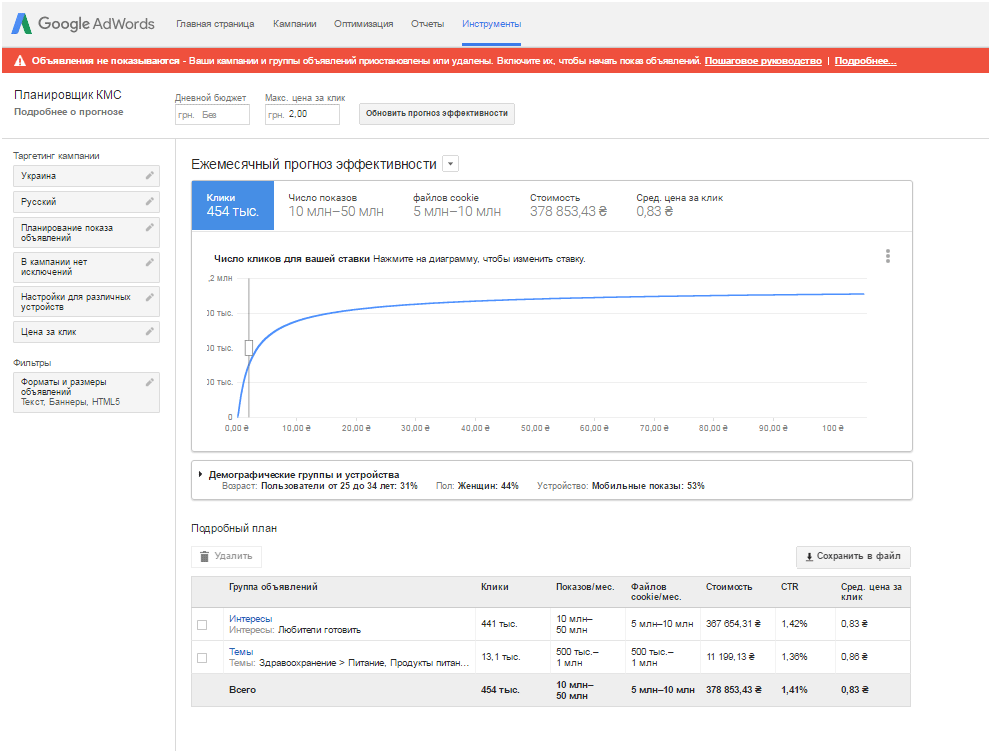Screen dimensions: 991x753
Task: Click the Всего total row label
Action: pyautogui.click(x=242, y=690)
